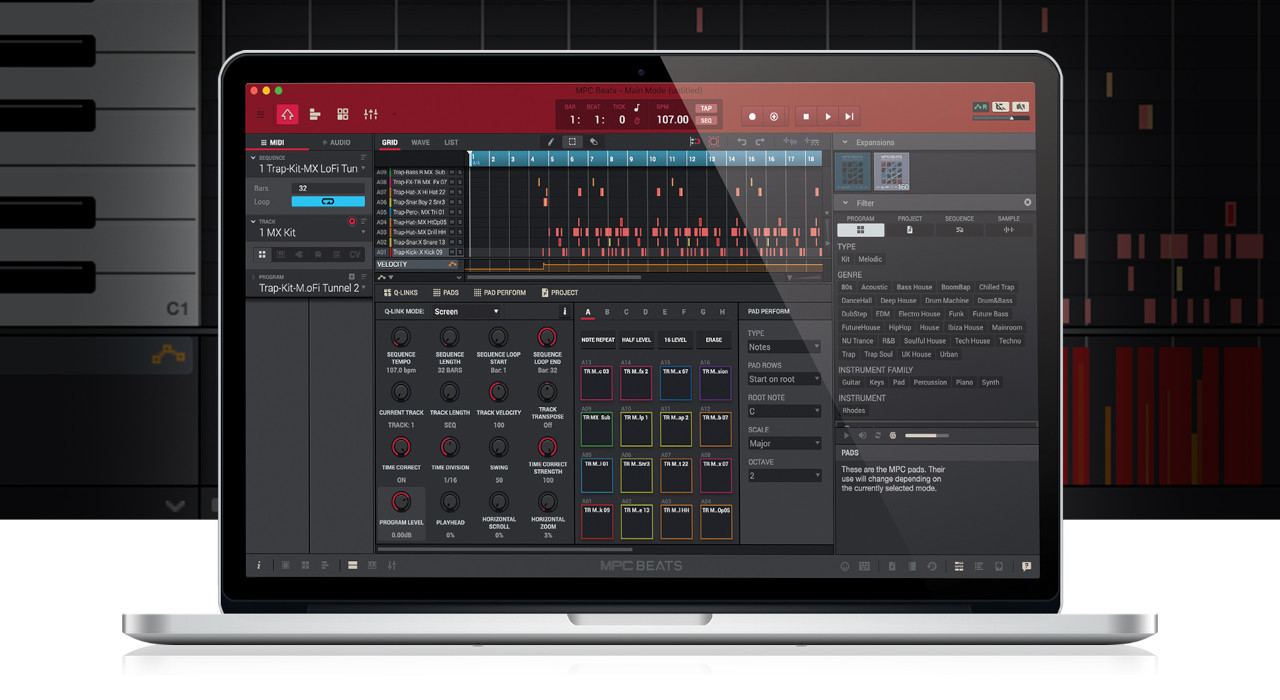Select the drum program track type icon
Viewport: 1280px width, 700px height.
pyautogui.click(x=263, y=254)
